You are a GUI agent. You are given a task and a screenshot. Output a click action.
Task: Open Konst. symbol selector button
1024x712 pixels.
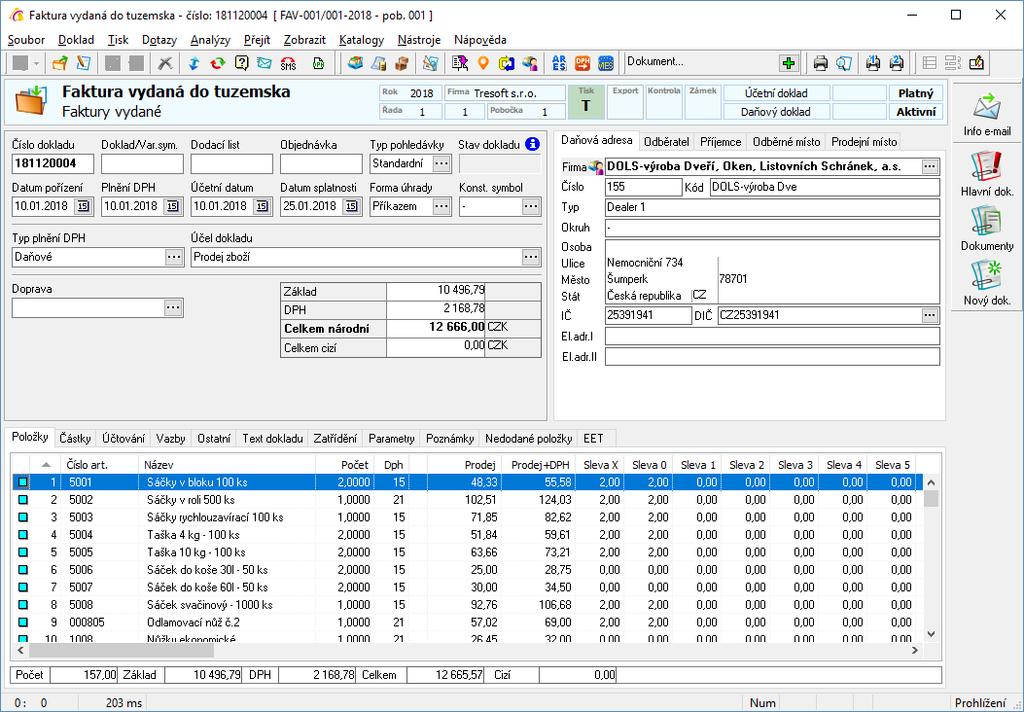tap(532, 206)
